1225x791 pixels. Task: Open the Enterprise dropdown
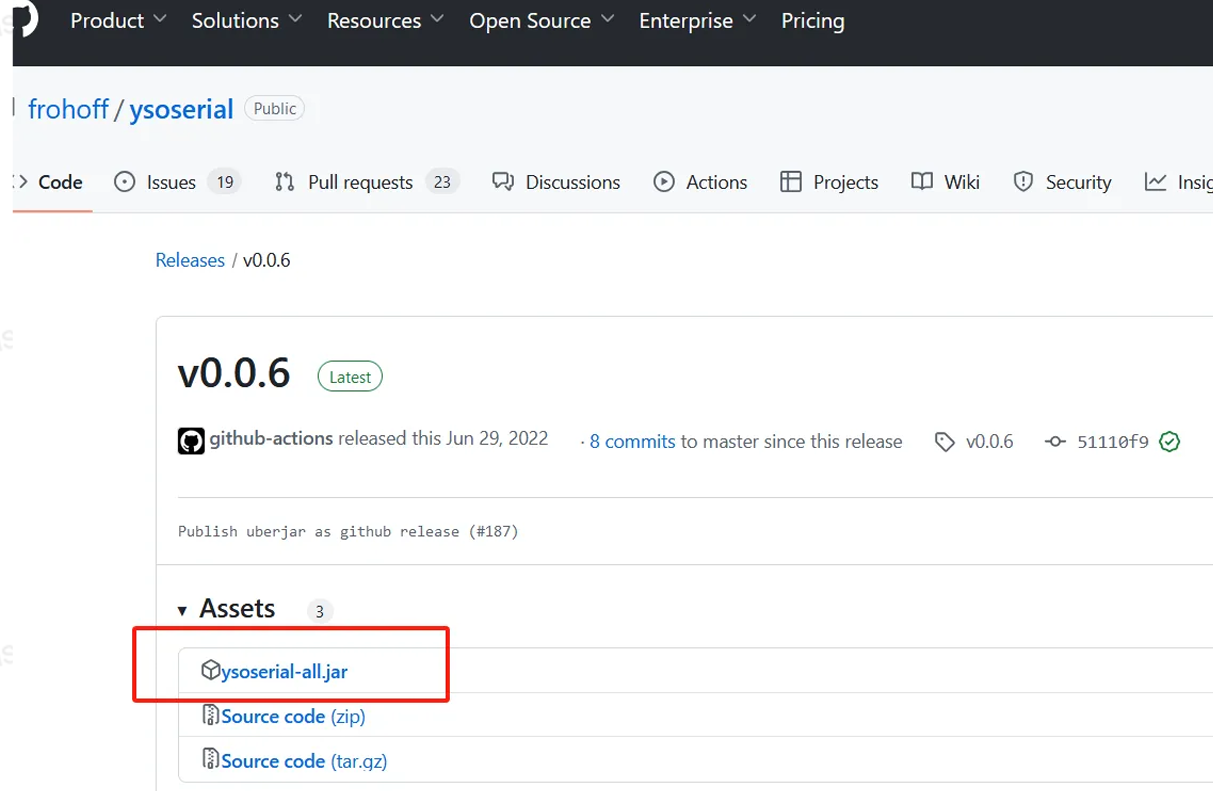click(698, 21)
